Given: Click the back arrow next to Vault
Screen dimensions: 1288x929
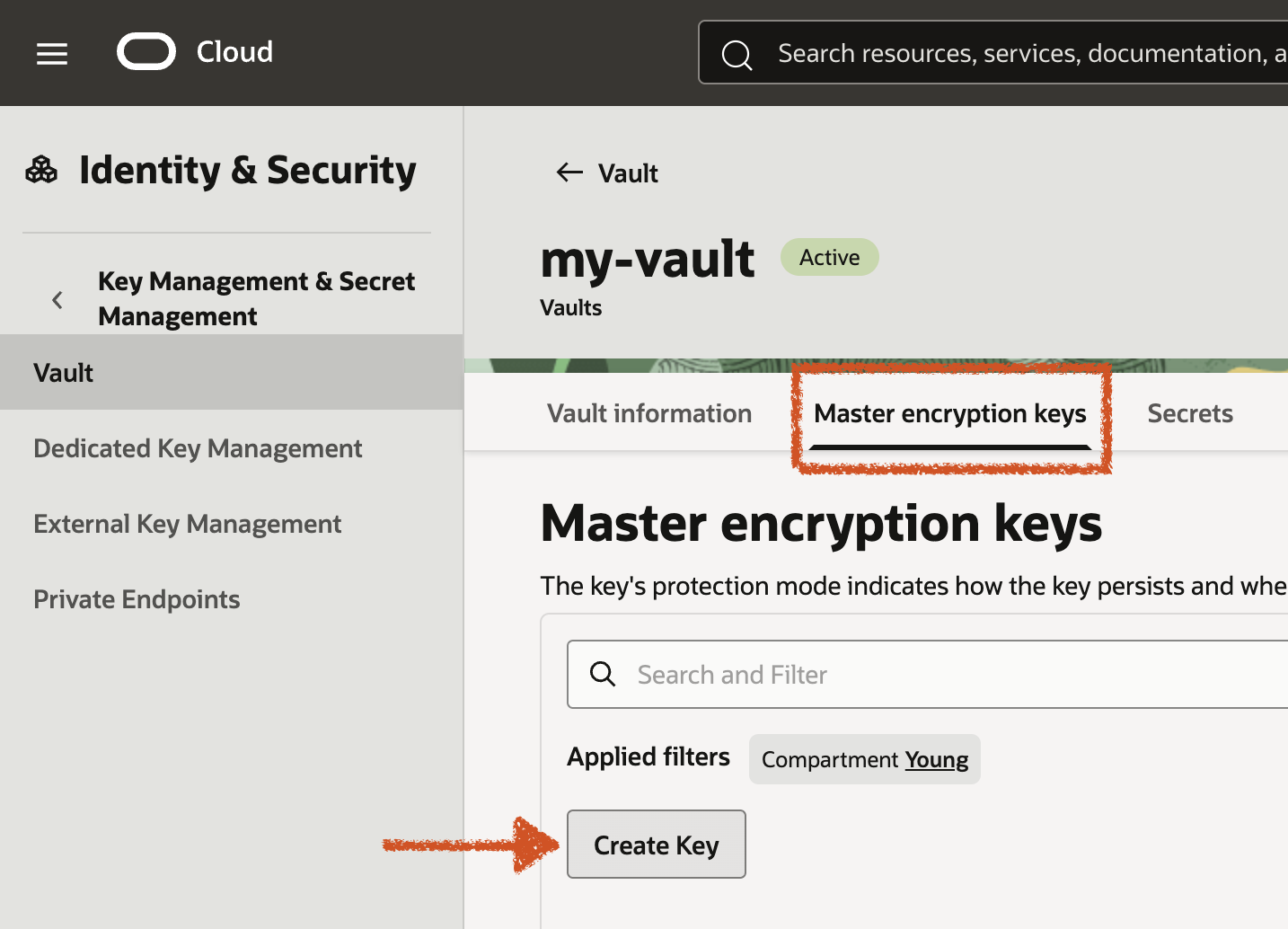Looking at the screenshot, I should pos(569,173).
